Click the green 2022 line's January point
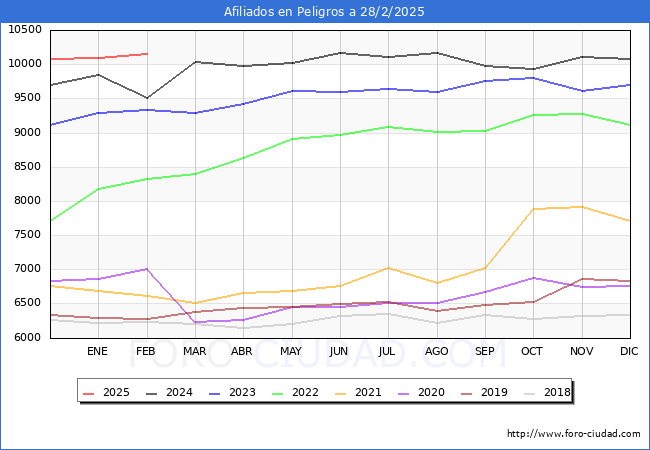The image size is (650, 450). (98, 189)
